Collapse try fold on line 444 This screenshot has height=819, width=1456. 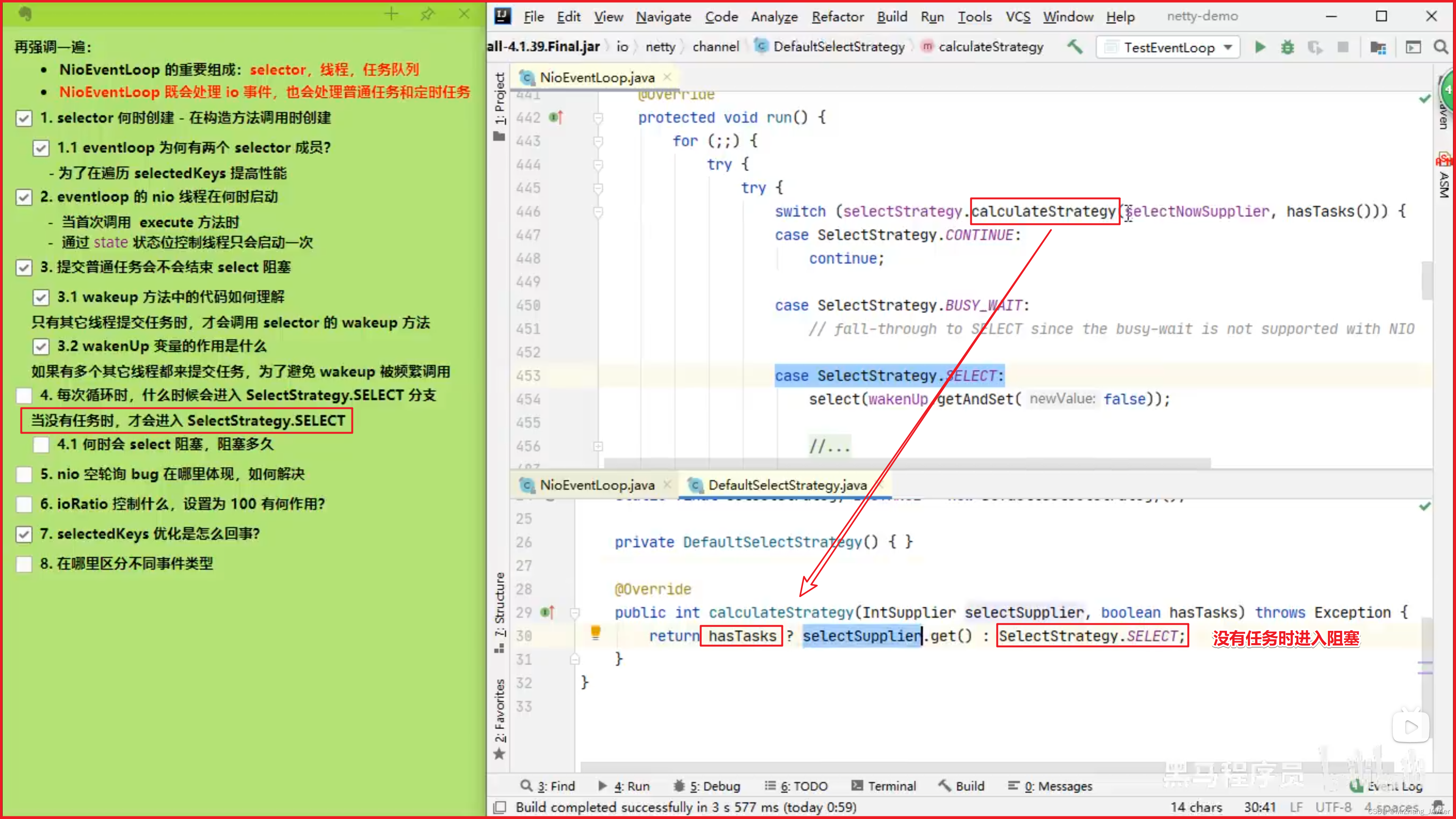[x=598, y=165]
